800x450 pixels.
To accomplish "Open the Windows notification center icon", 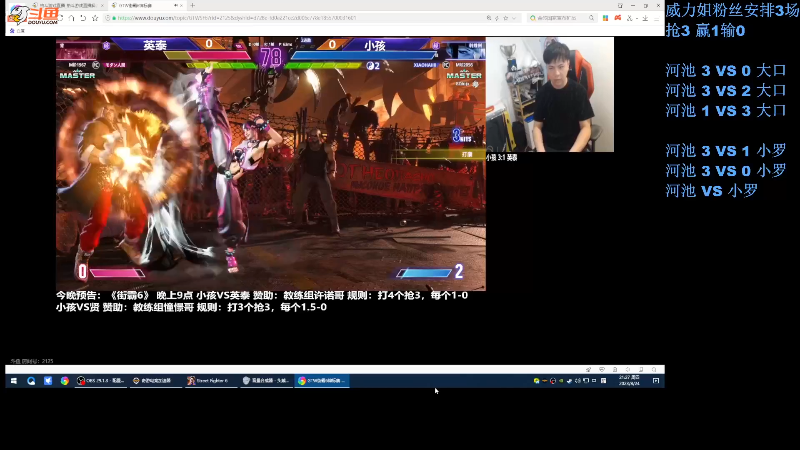I will tap(656, 381).
